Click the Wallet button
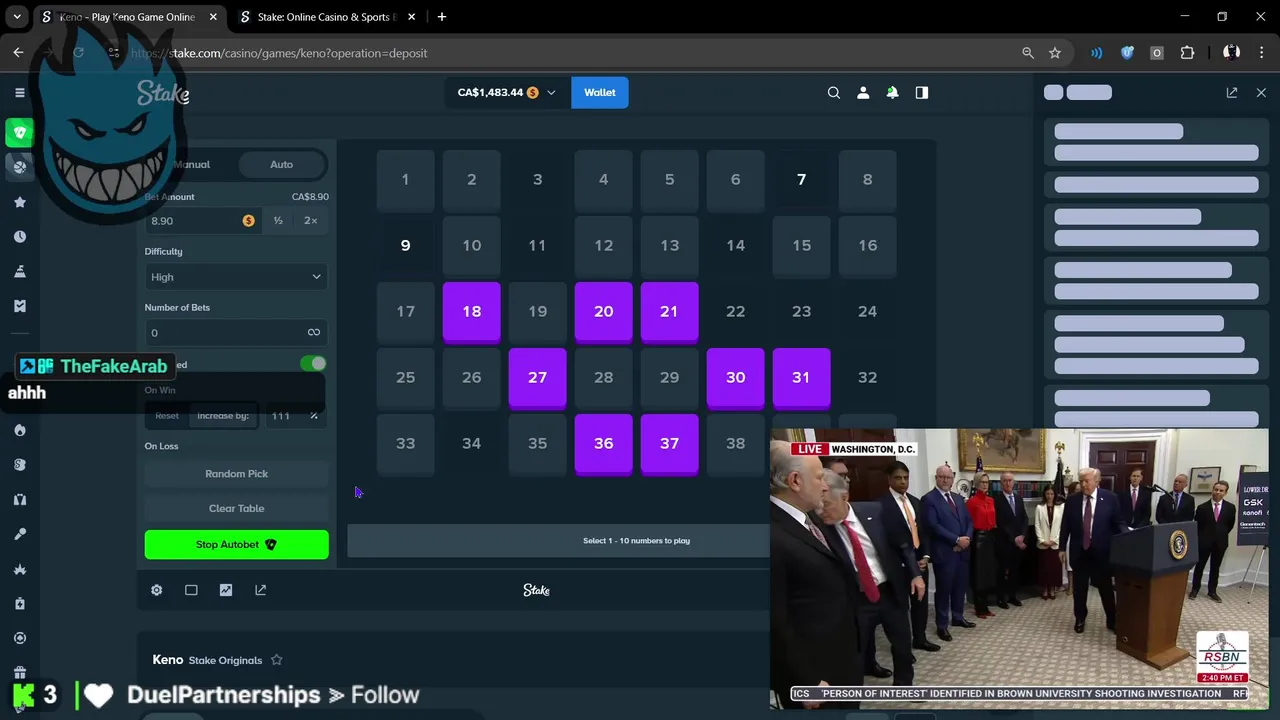Image resolution: width=1280 pixels, height=720 pixels. 600,92
